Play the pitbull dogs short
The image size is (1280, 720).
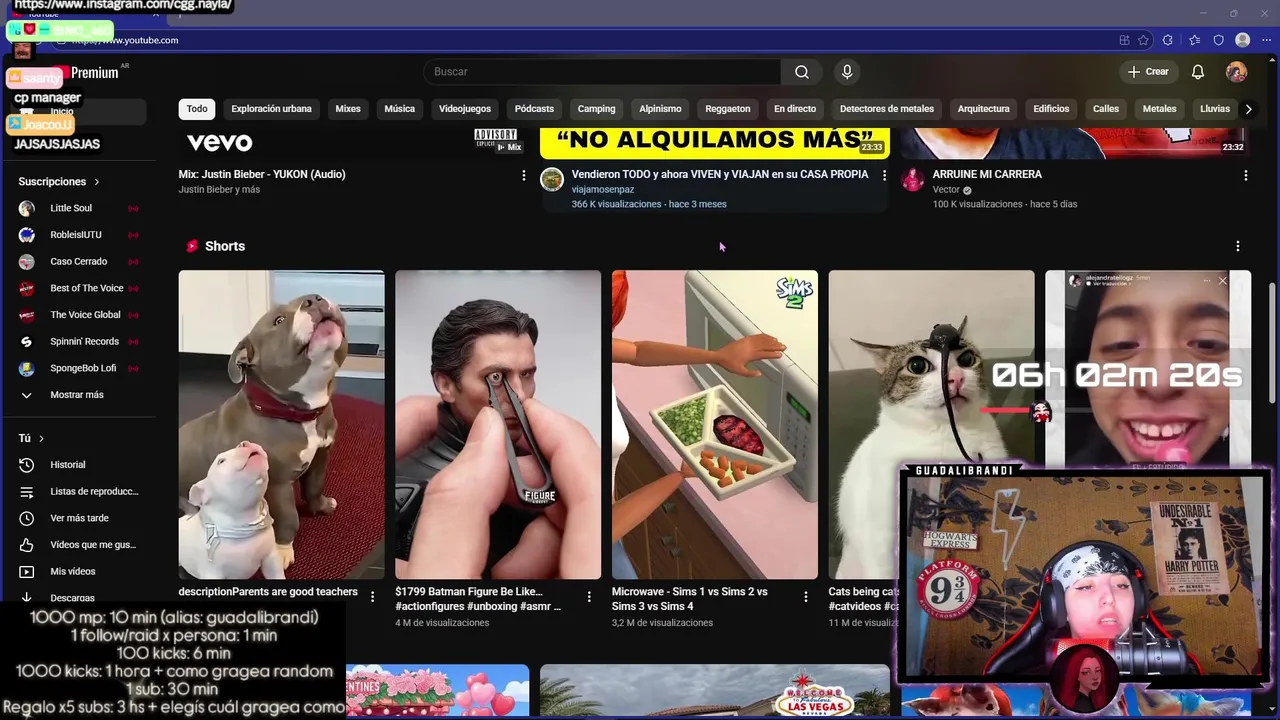pos(281,425)
